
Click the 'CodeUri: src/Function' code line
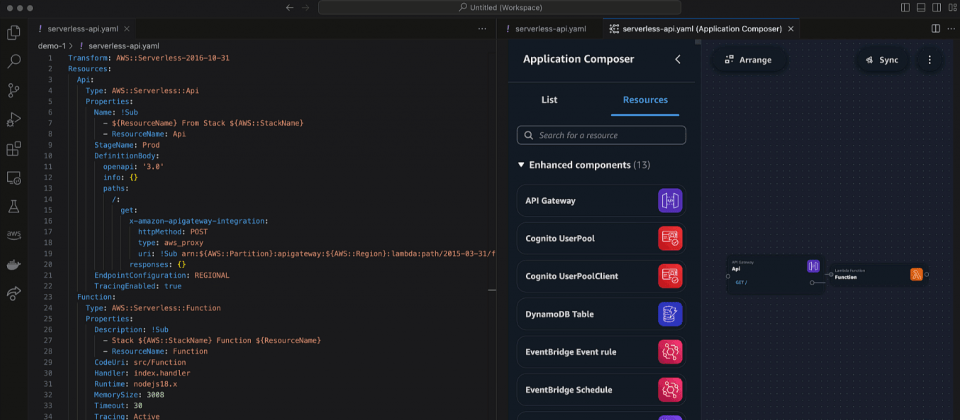[140, 362]
